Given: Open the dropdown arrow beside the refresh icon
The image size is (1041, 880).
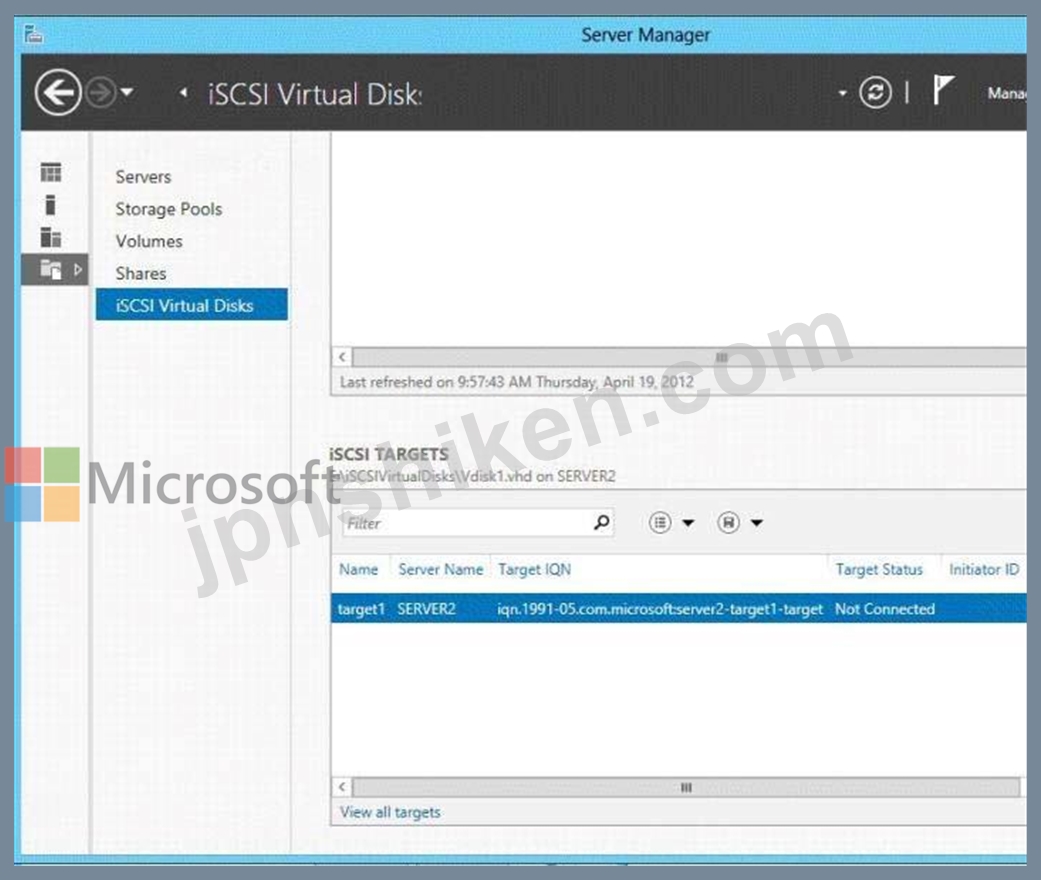Looking at the screenshot, I should [842, 93].
